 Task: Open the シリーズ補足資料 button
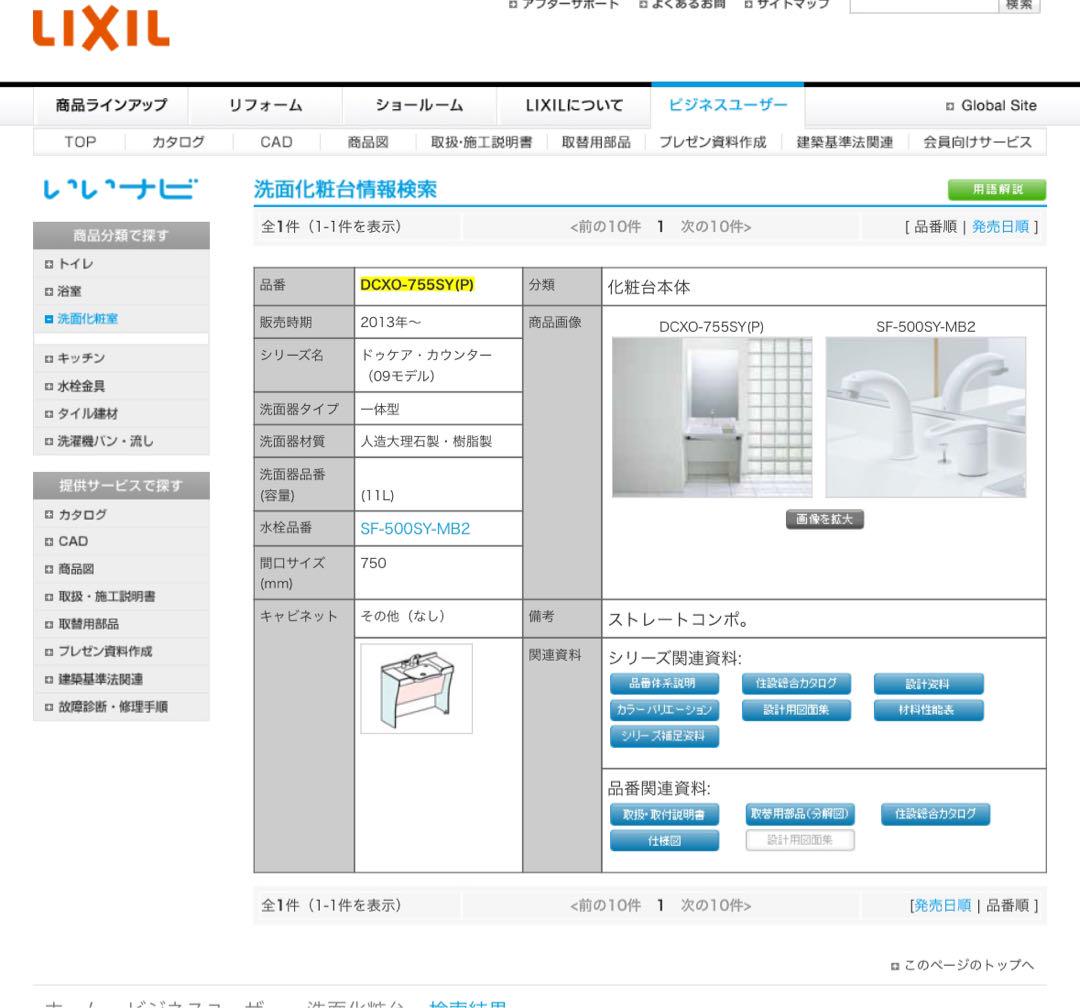tap(664, 736)
